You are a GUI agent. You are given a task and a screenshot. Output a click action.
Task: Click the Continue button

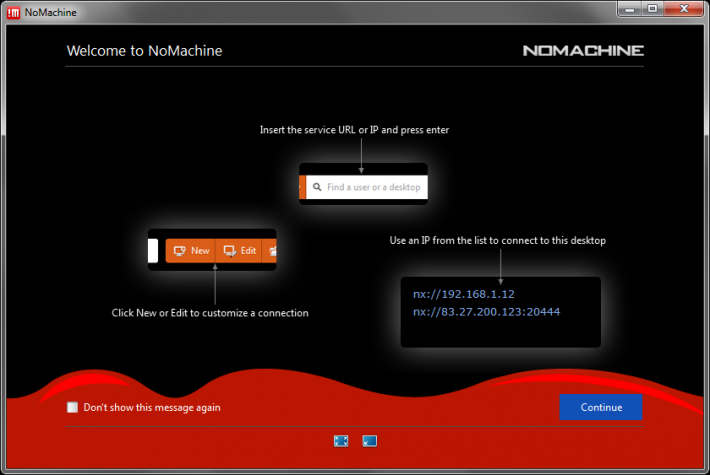600,407
